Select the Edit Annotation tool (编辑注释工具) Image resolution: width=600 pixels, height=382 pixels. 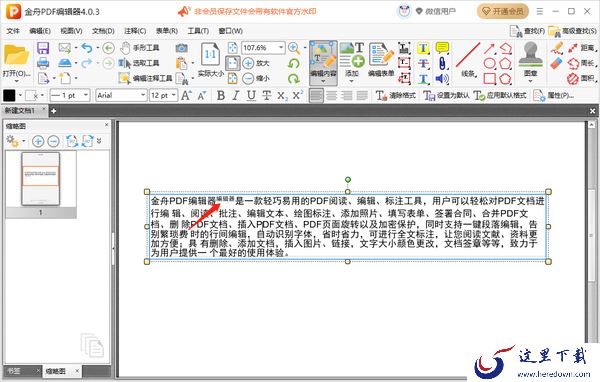click(x=145, y=78)
